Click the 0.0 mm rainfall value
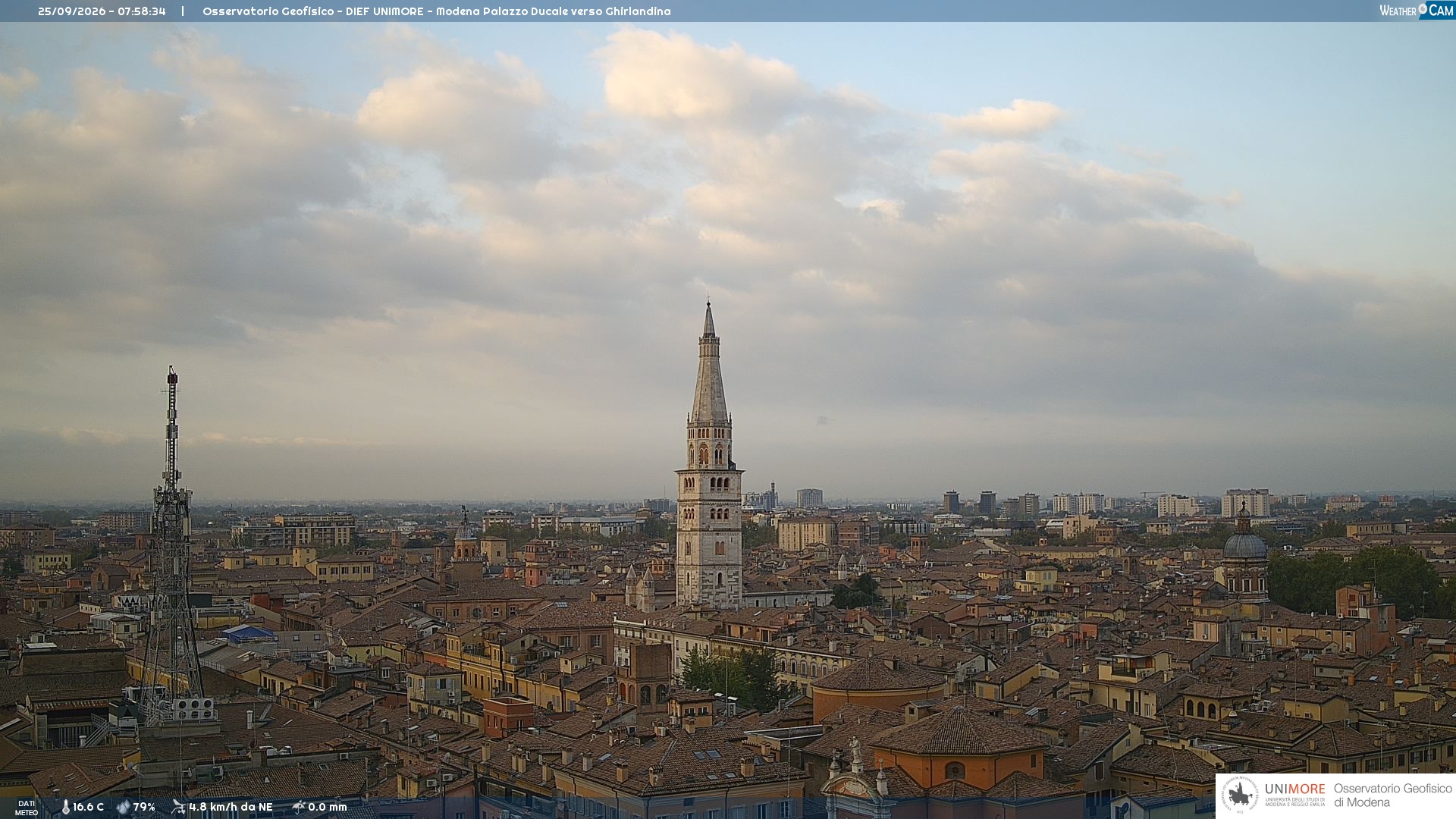The width and height of the screenshot is (1456, 819). pos(328,807)
